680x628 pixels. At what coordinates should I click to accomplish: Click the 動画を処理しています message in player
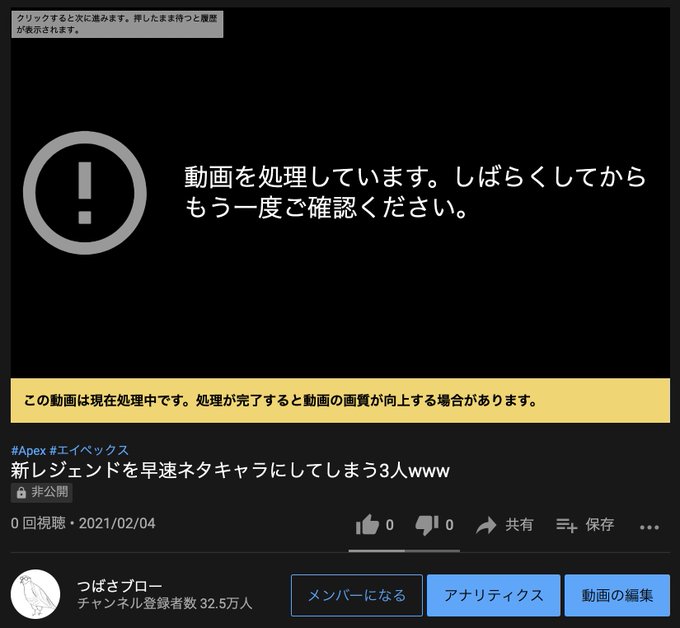415,192
